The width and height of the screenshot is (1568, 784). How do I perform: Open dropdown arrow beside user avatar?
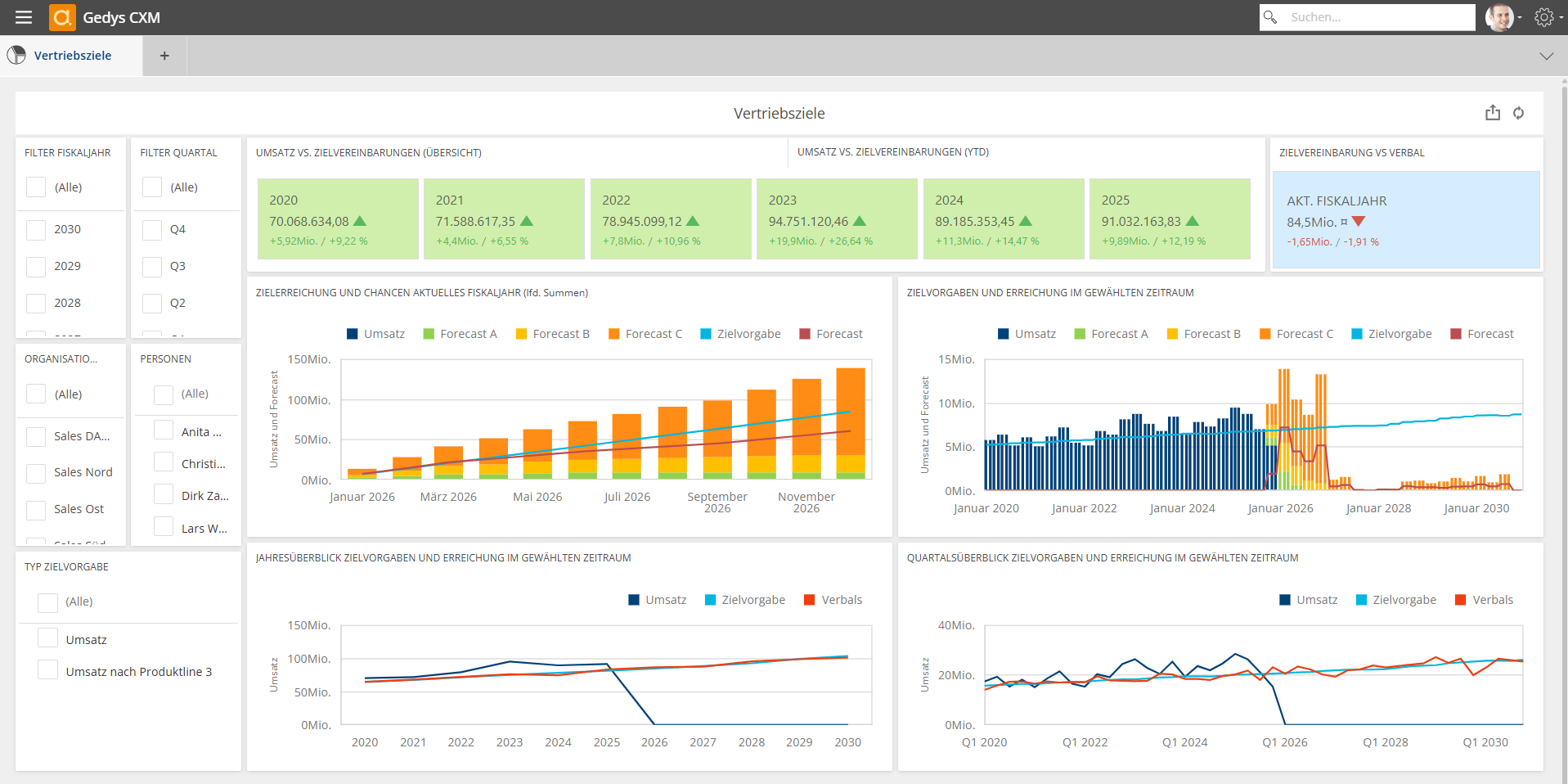(x=1520, y=17)
